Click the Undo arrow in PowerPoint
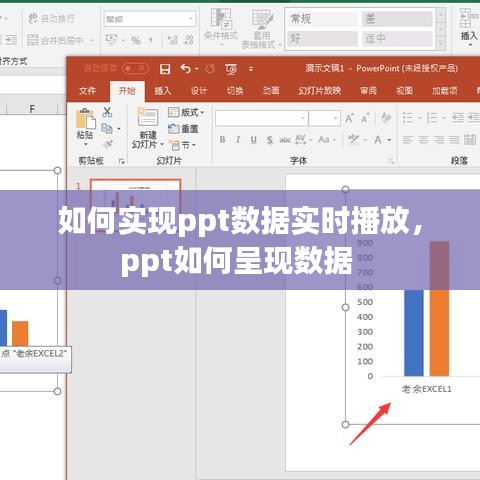 (186, 69)
